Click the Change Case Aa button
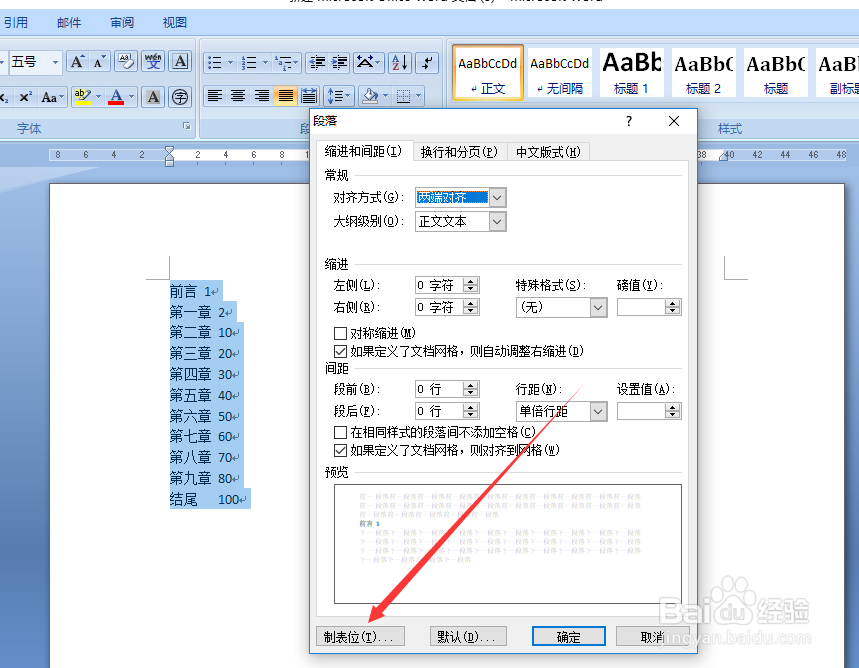Screen dimensions: 859x668 52,97
